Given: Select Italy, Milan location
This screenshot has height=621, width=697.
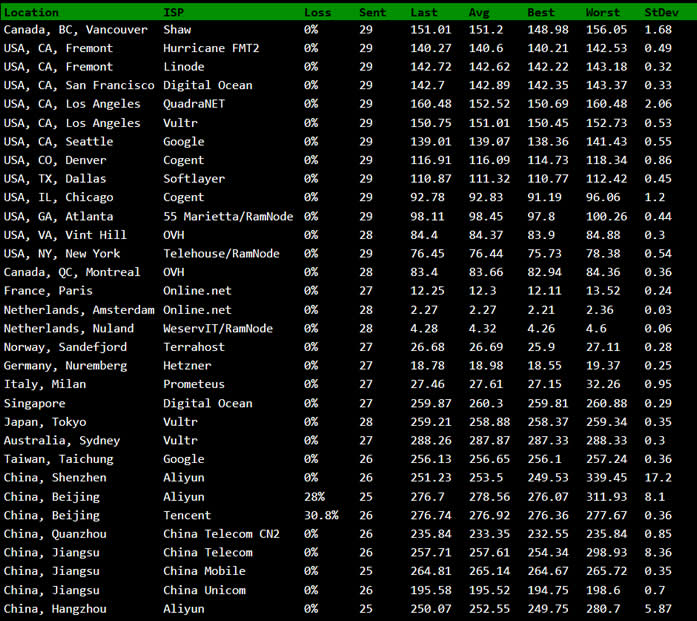Looking at the screenshot, I should pos(45,384).
